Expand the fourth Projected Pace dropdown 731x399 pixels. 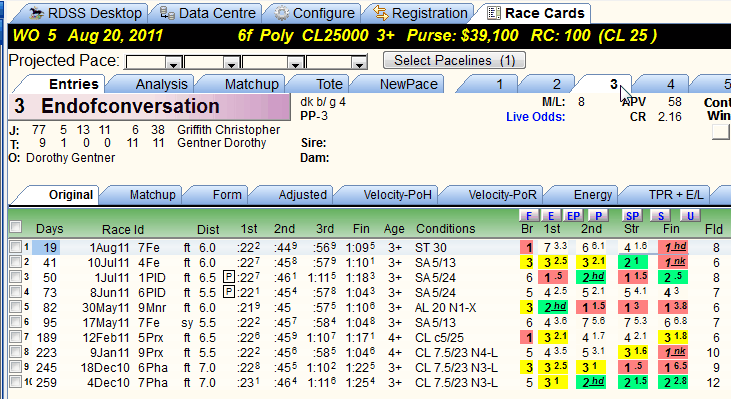[x=359, y=63]
